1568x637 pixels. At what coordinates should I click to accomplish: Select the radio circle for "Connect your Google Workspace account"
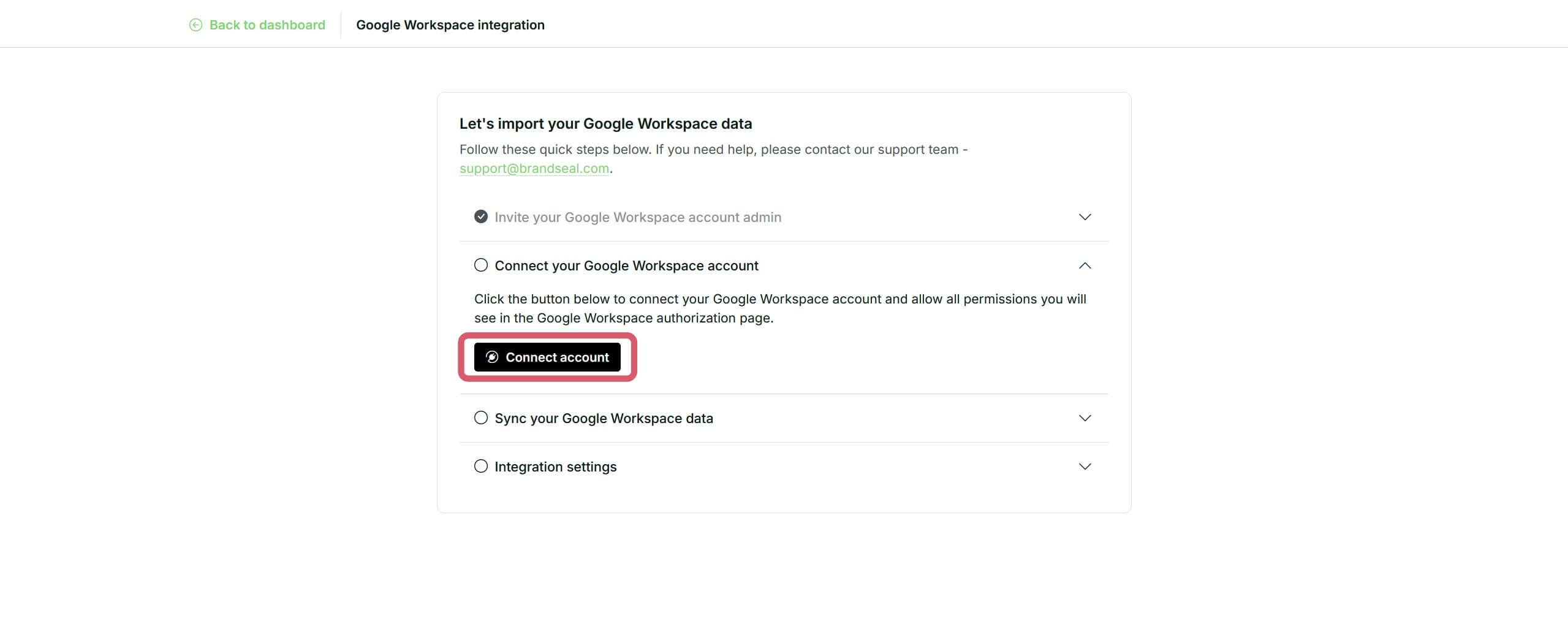click(x=480, y=265)
